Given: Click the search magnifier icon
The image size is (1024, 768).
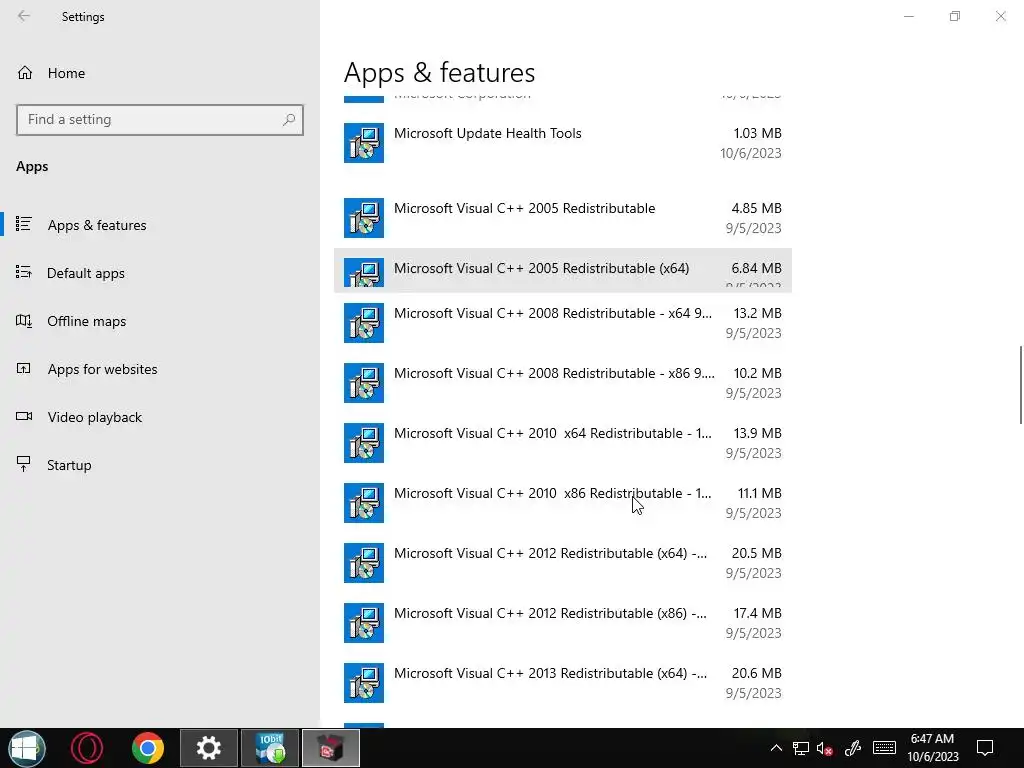Looking at the screenshot, I should point(289,120).
